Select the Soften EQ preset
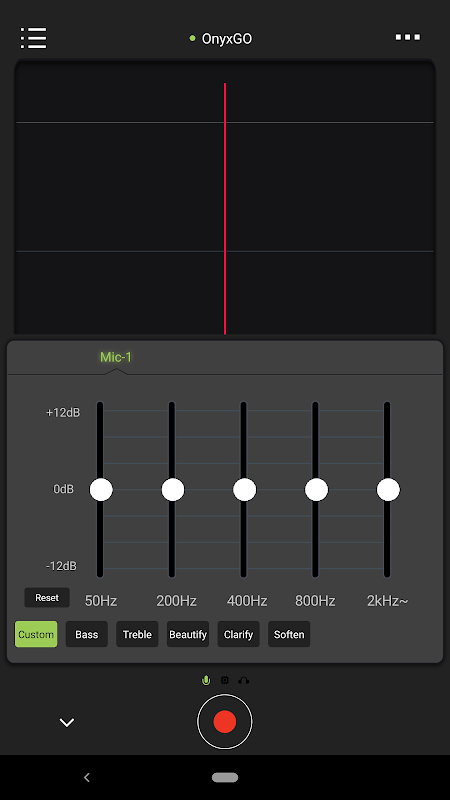450x800 pixels. click(289, 634)
